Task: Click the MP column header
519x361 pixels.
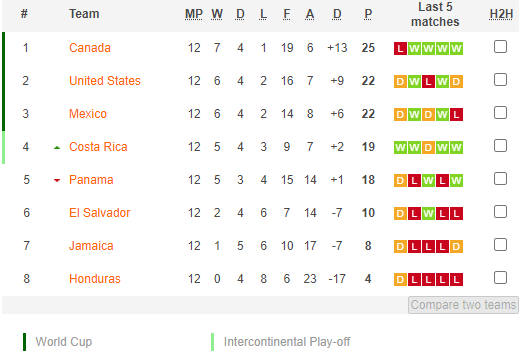Action: coord(194,14)
